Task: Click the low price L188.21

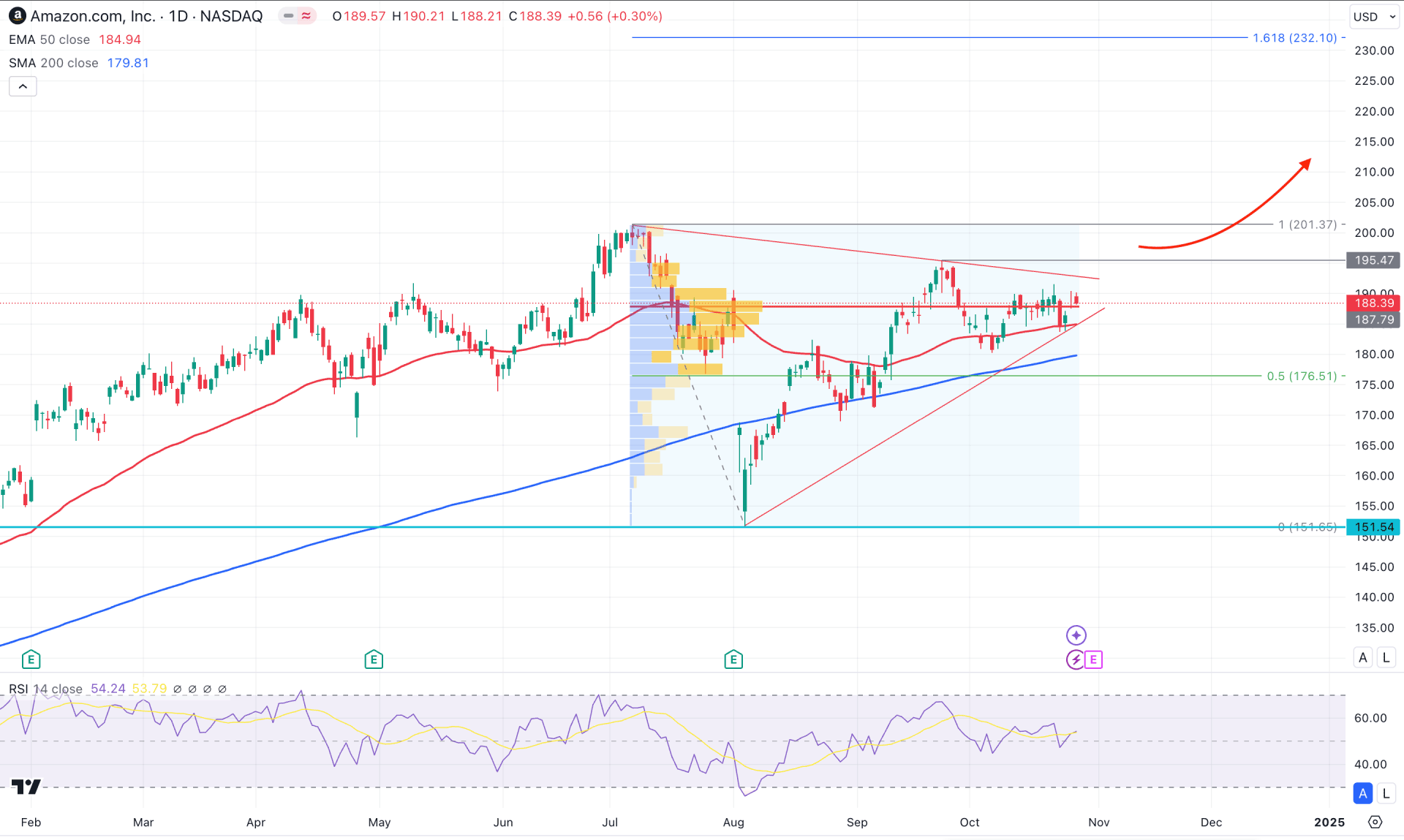Action: point(476,16)
